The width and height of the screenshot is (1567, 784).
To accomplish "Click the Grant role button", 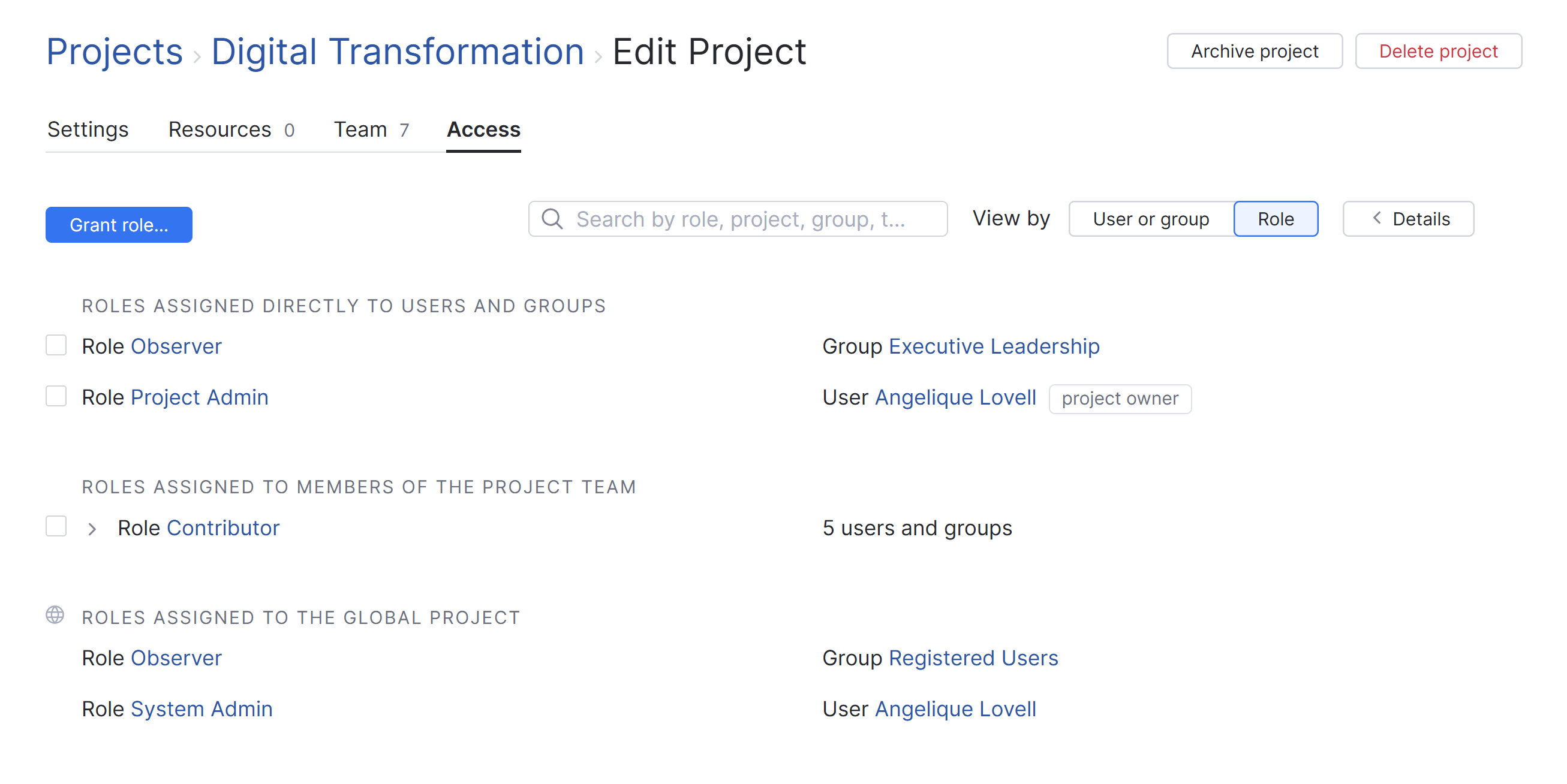I will tap(119, 224).
